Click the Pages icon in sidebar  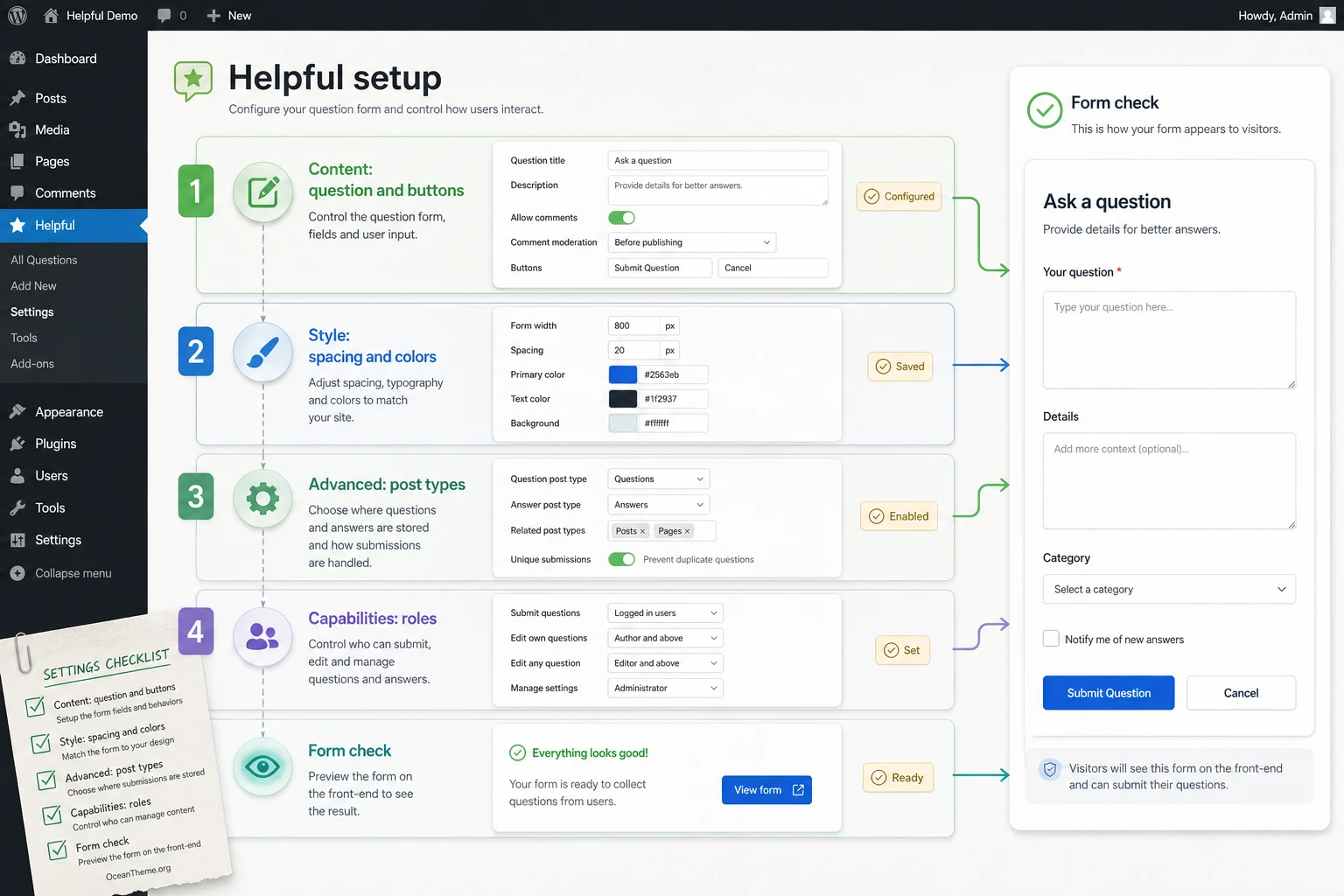click(17, 162)
